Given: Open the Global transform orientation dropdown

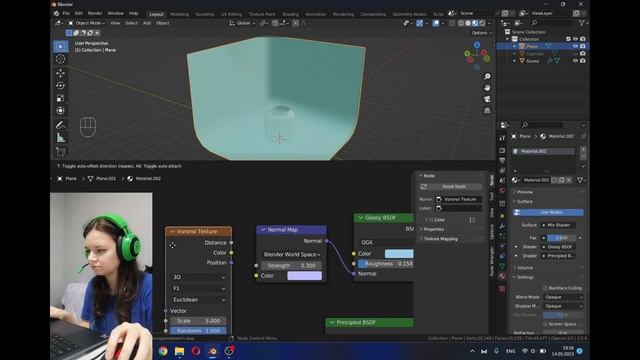Looking at the screenshot, I should click(242, 23).
